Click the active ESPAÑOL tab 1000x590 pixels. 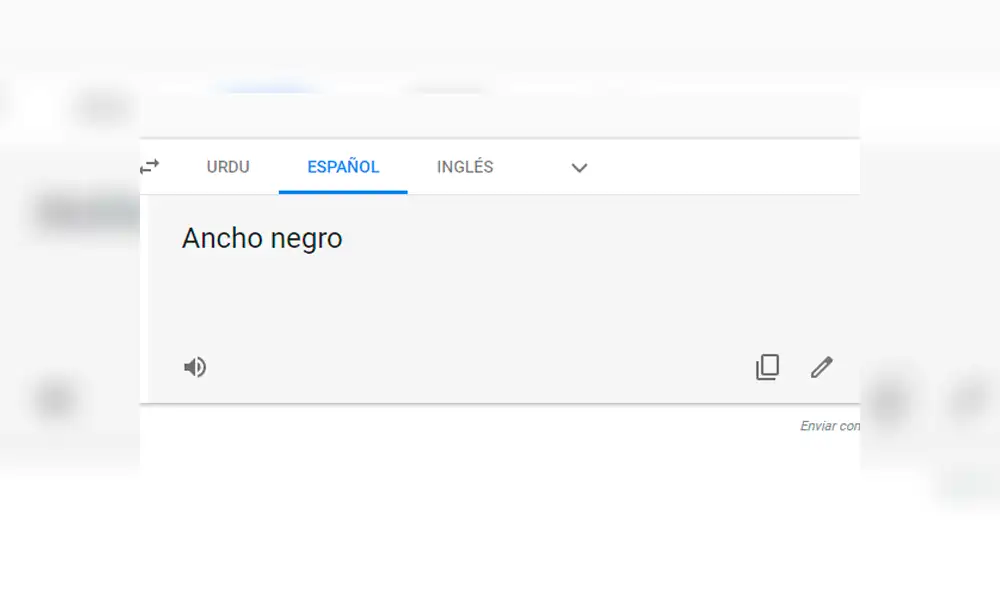(x=343, y=167)
